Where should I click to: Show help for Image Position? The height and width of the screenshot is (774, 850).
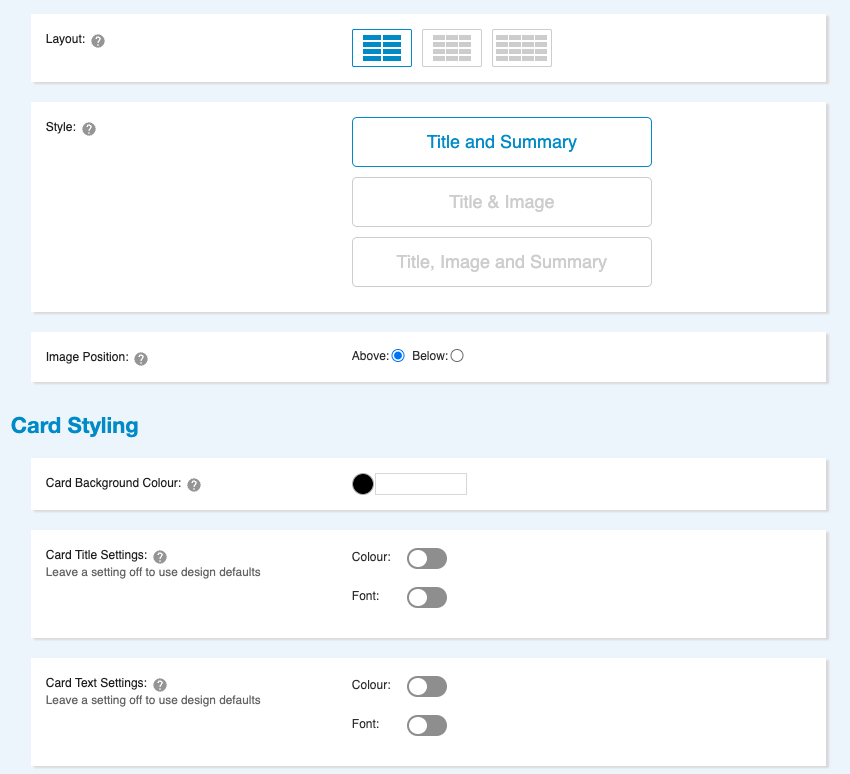pos(141,359)
